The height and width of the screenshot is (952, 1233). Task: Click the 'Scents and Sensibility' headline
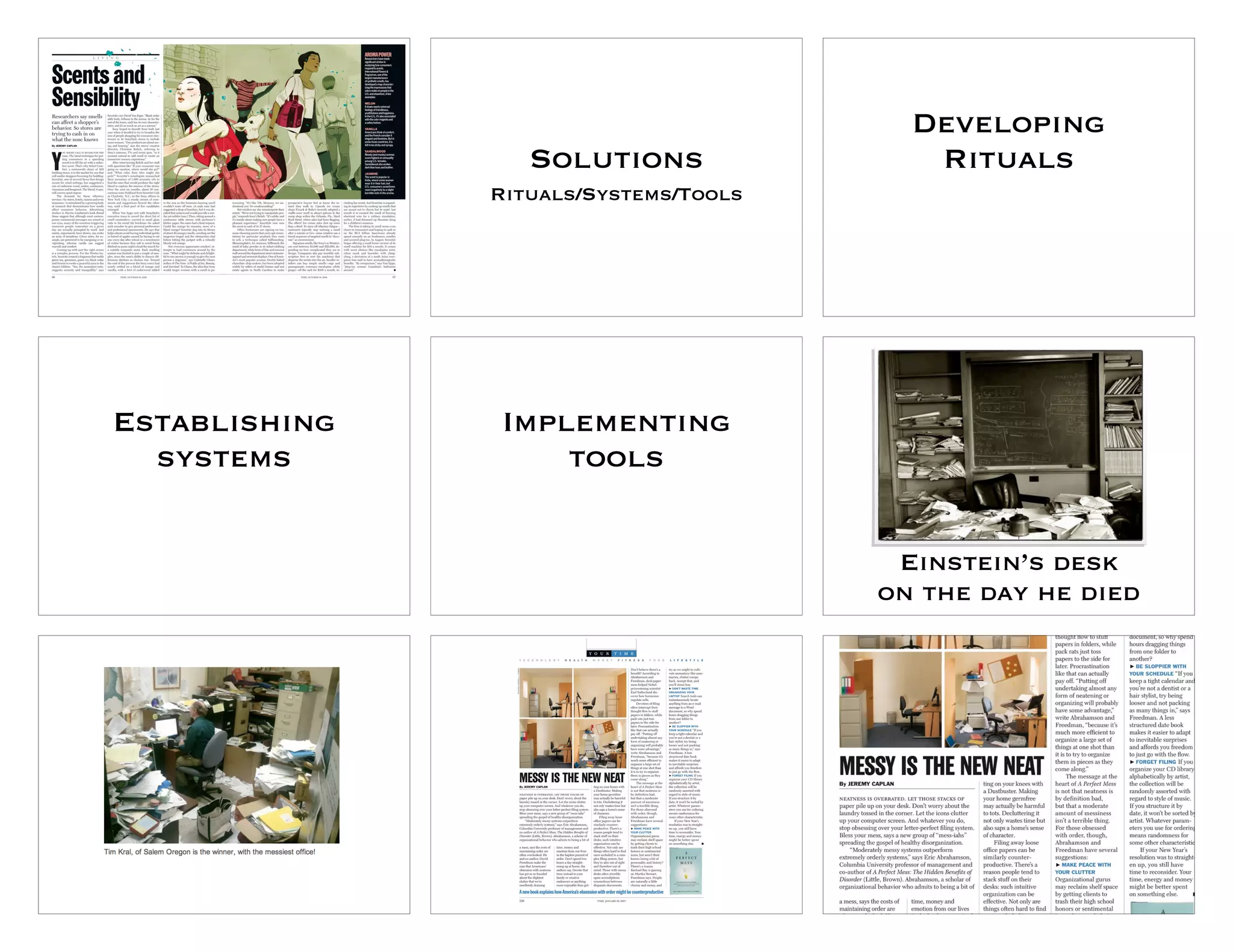click(x=98, y=86)
